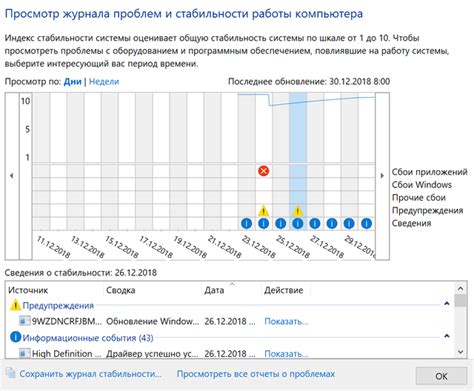Select the High Definition ... source entry
Image resolution: width=474 pixels, height=391 pixels.
click(x=66, y=354)
